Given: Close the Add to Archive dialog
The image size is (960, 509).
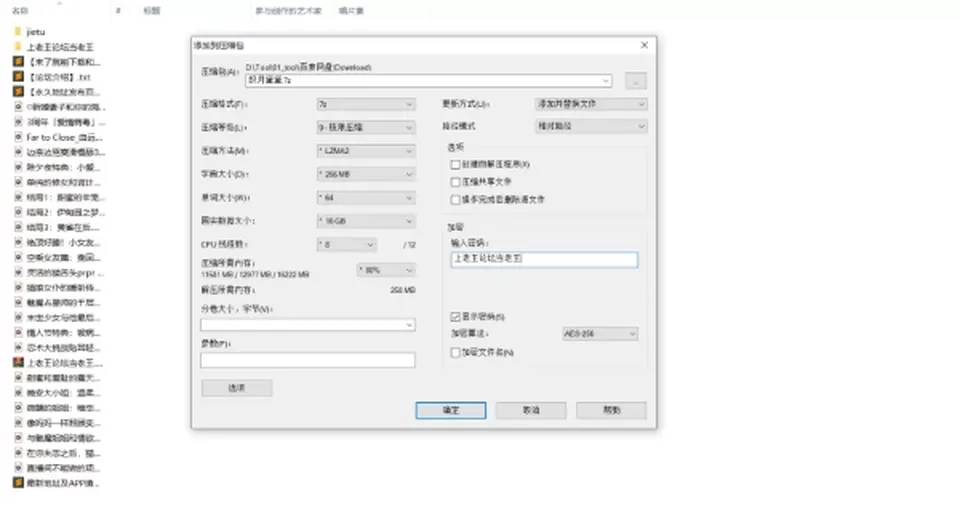Looking at the screenshot, I should click(644, 45).
